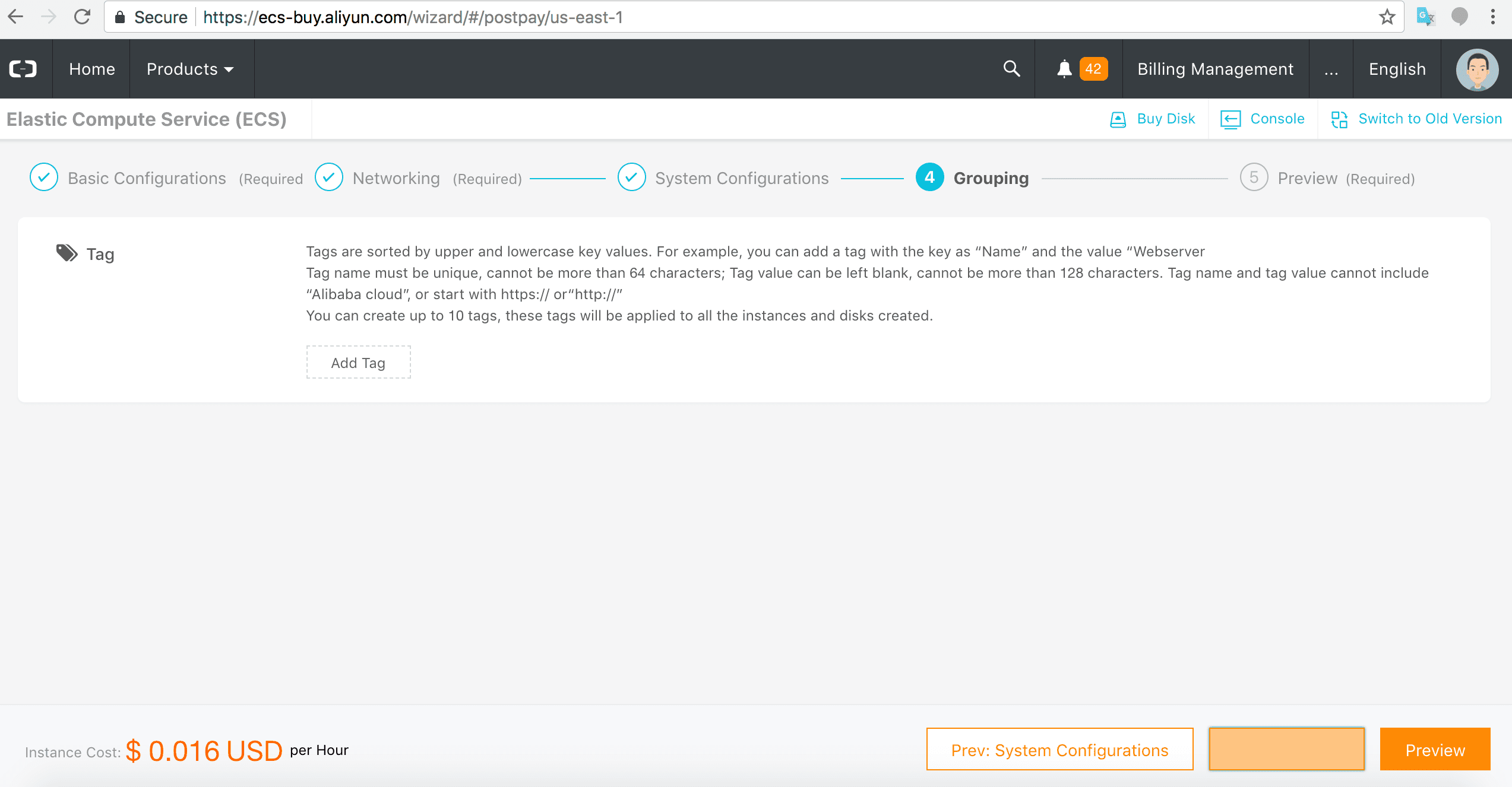1512x787 pixels.
Task: Reload the page with refresh icon
Action: click(82, 17)
